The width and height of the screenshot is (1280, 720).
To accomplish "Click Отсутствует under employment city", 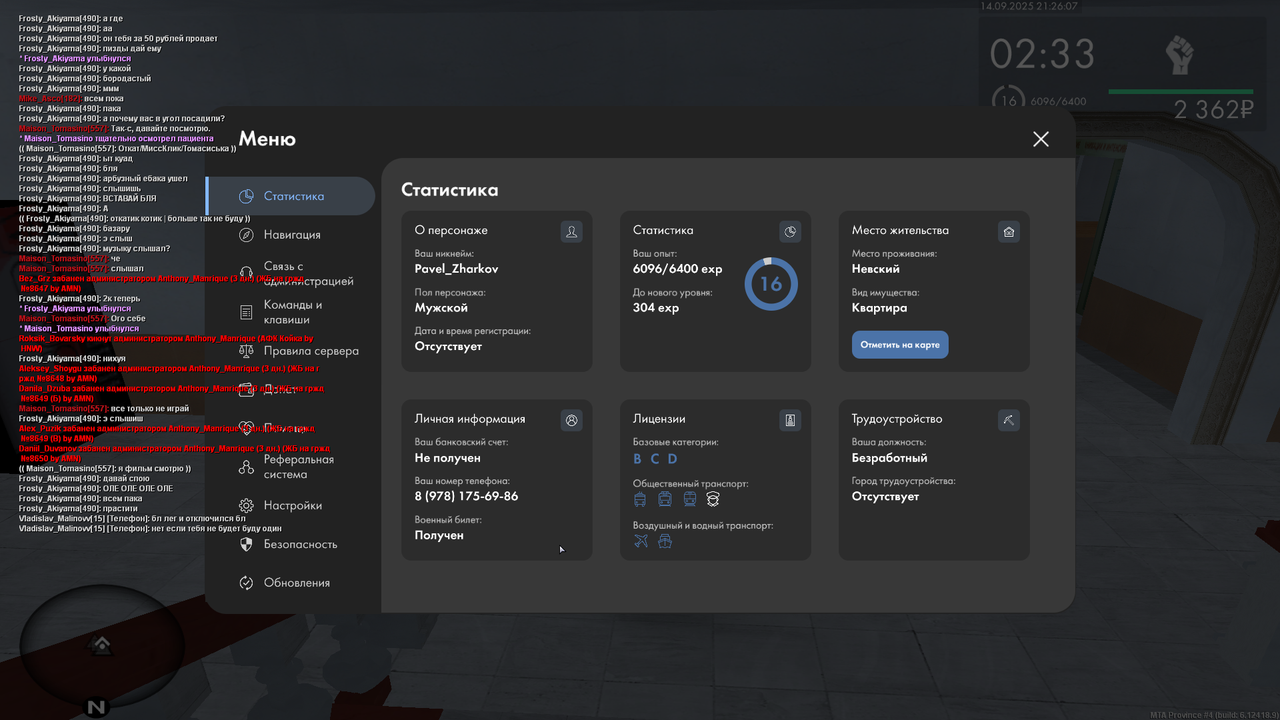I will [885, 496].
